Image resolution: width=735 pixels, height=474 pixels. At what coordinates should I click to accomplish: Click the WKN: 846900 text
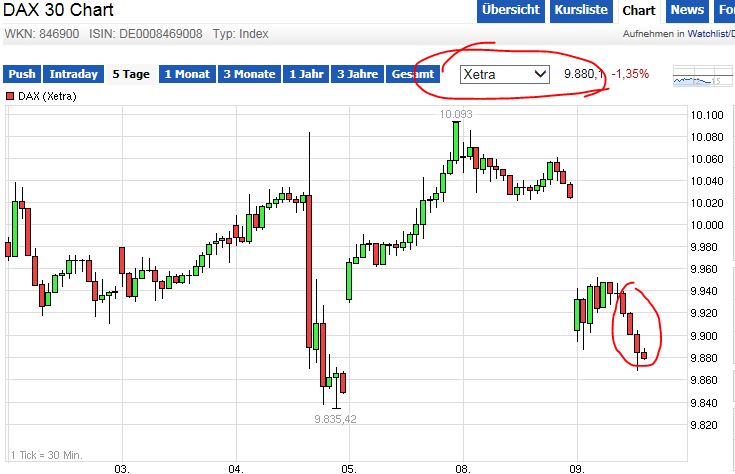[x=42, y=34]
